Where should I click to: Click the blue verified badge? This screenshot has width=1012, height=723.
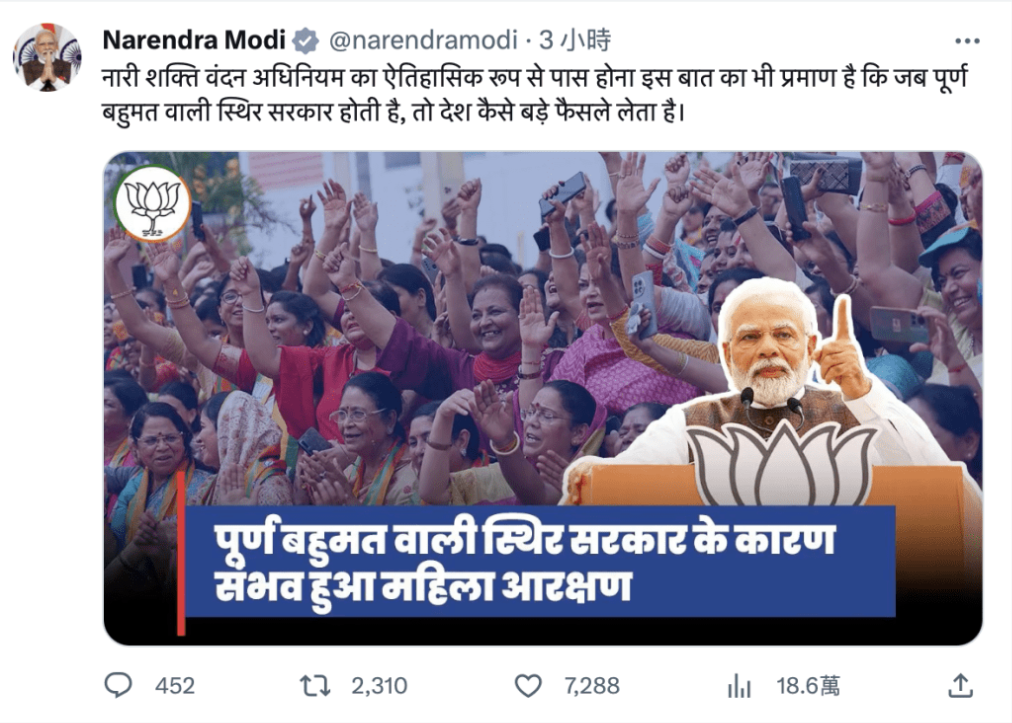(305, 41)
